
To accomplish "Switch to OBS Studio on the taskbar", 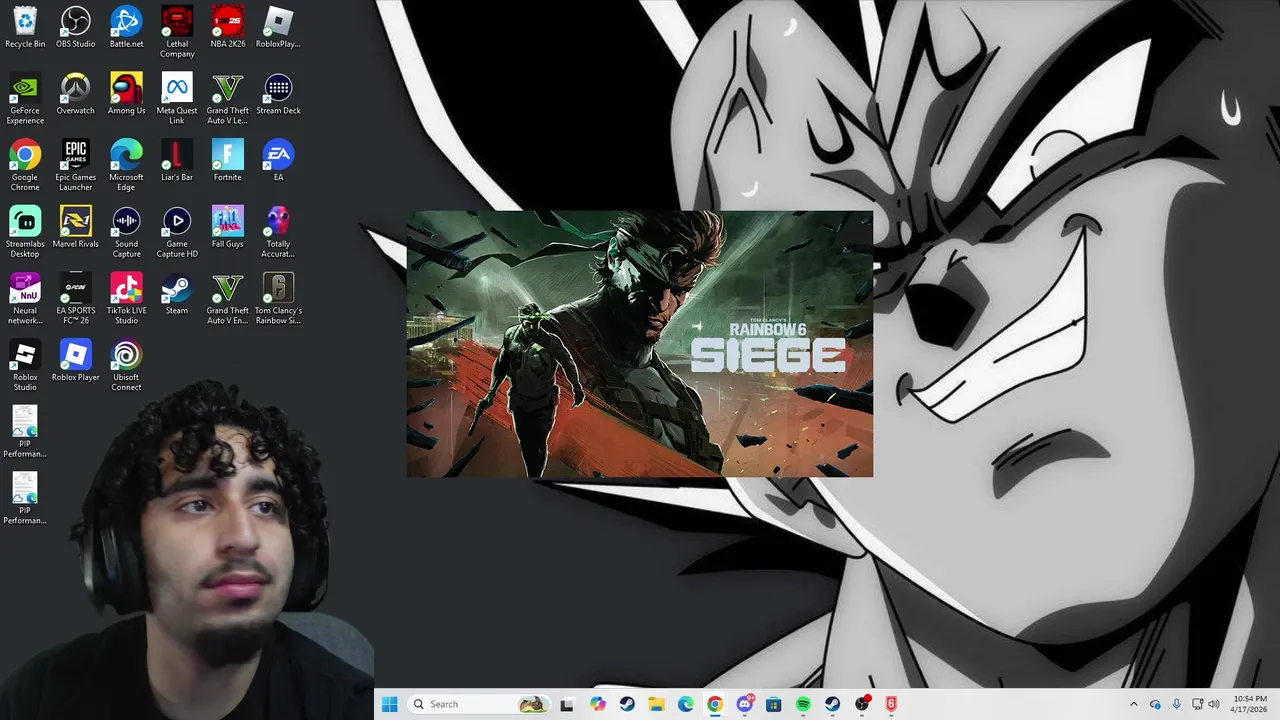I will [x=862, y=704].
